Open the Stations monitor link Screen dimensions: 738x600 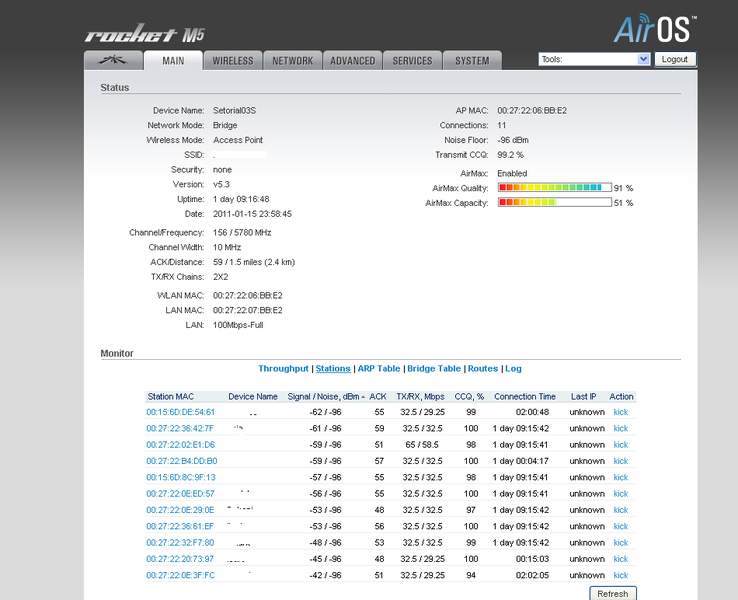[333, 368]
